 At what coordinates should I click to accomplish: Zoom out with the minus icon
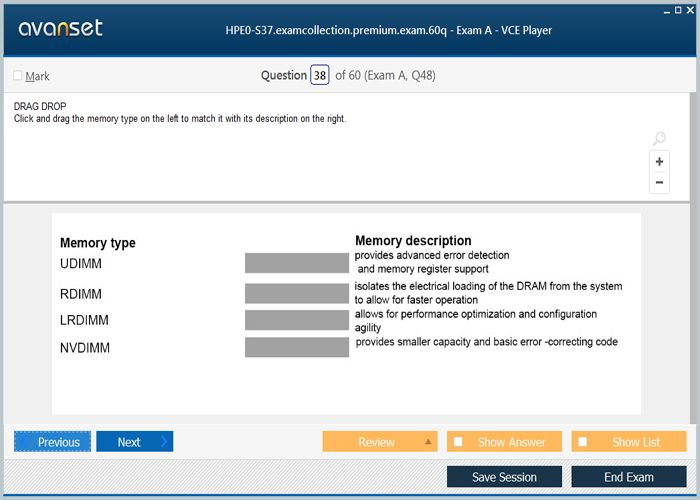point(659,182)
